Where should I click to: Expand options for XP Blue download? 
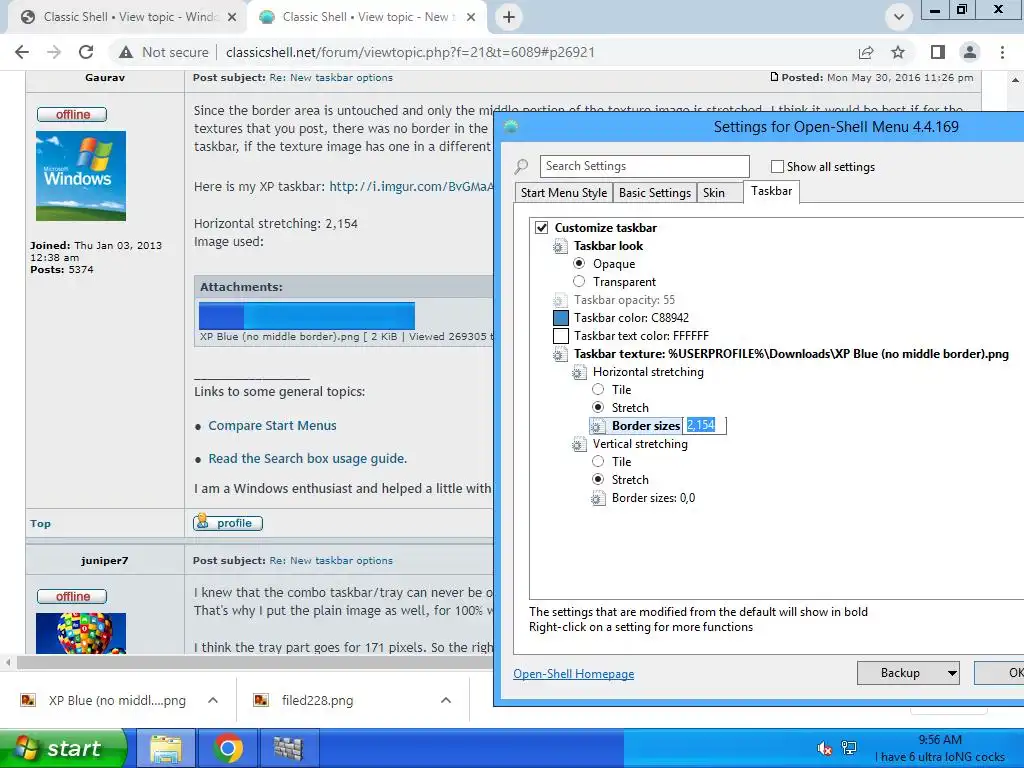coord(213,701)
